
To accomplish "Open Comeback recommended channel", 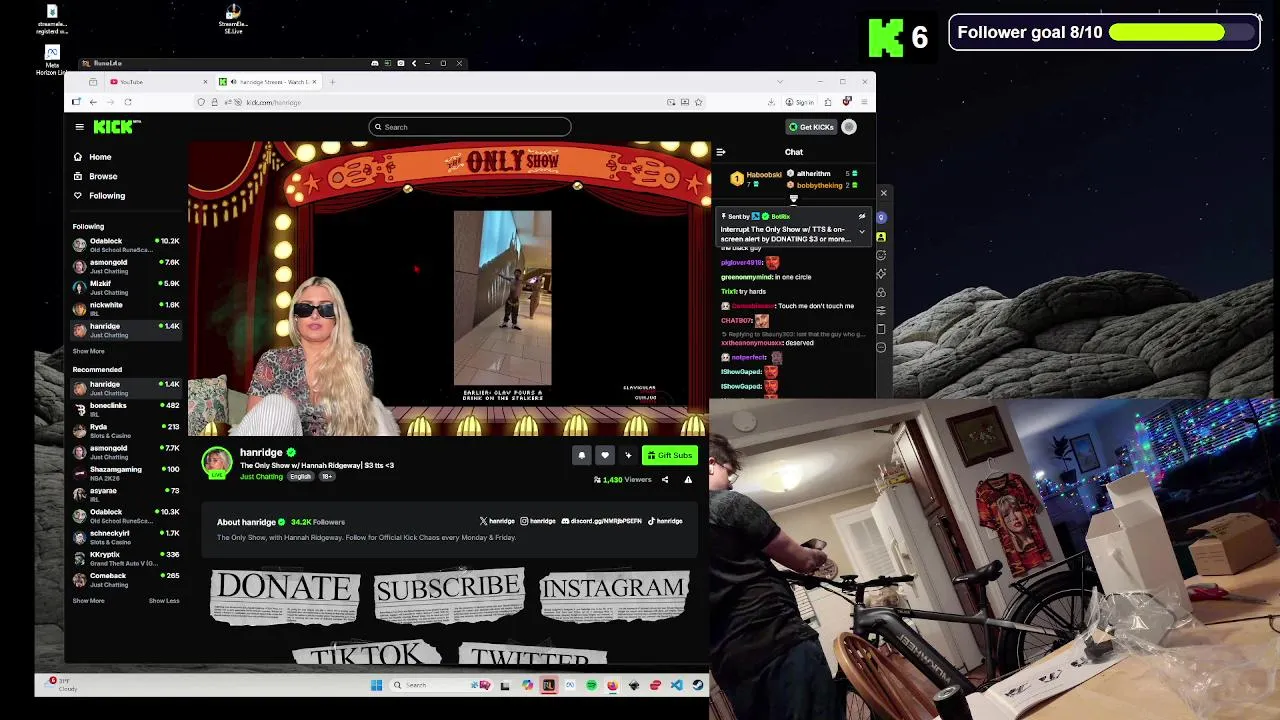I will tap(126, 580).
